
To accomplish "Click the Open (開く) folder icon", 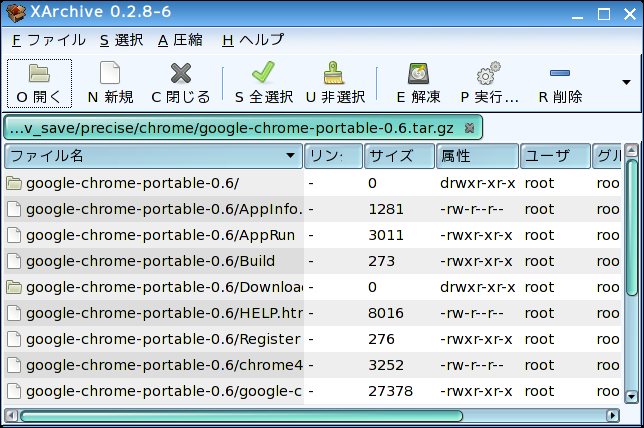I will click(39, 74).
